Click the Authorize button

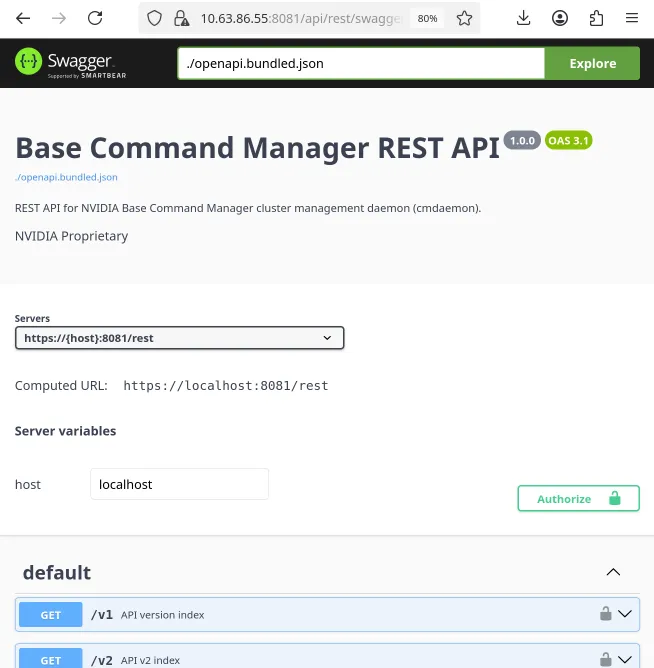click(x=579, y=498)
